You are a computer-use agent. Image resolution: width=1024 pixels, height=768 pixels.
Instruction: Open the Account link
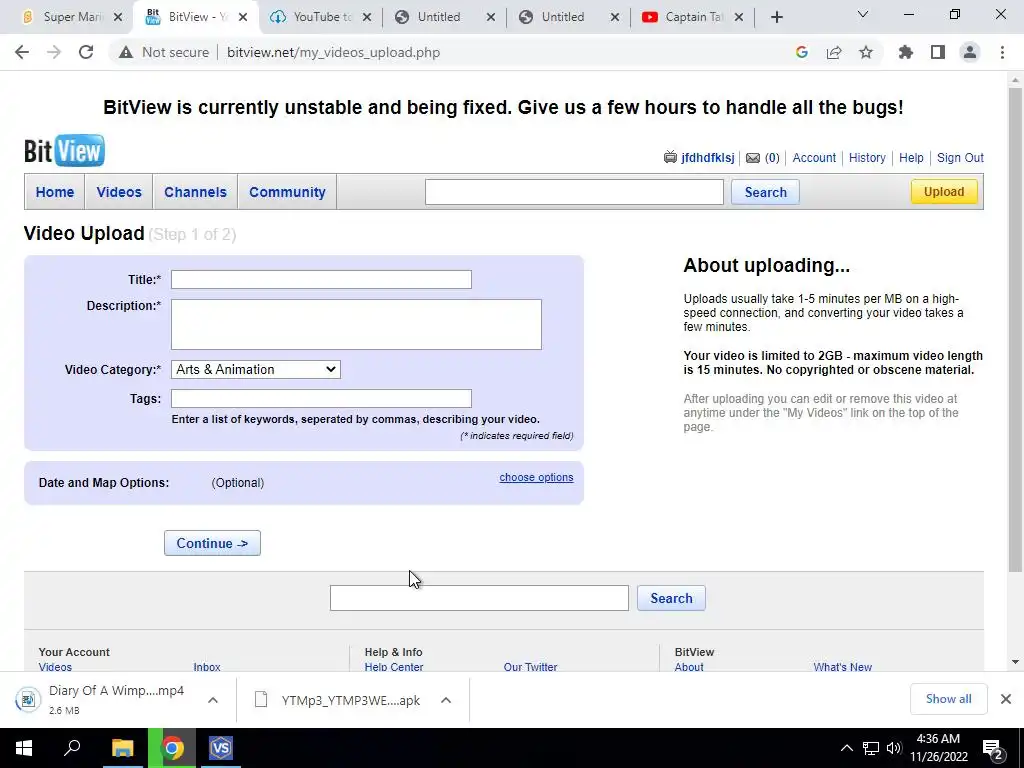coord(814,158)
